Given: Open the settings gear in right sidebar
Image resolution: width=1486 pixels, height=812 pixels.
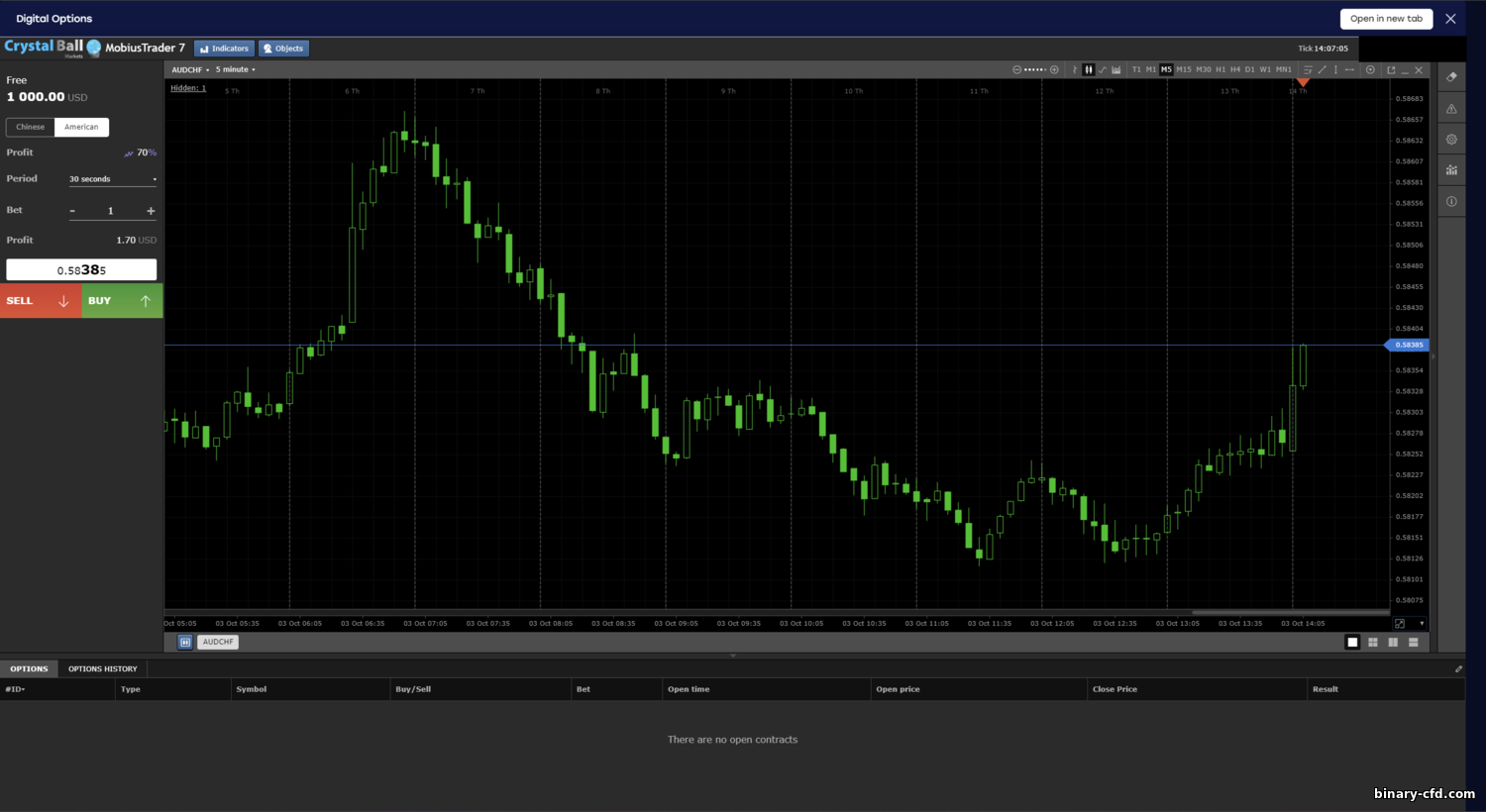Looking at the screenshot, I should coord(1451,140).
